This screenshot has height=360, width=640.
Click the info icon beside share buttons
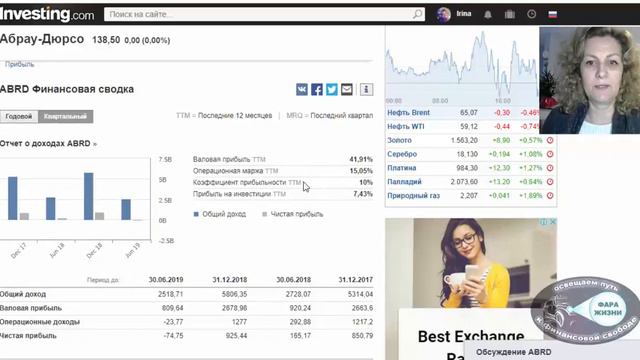pos(366,89)
